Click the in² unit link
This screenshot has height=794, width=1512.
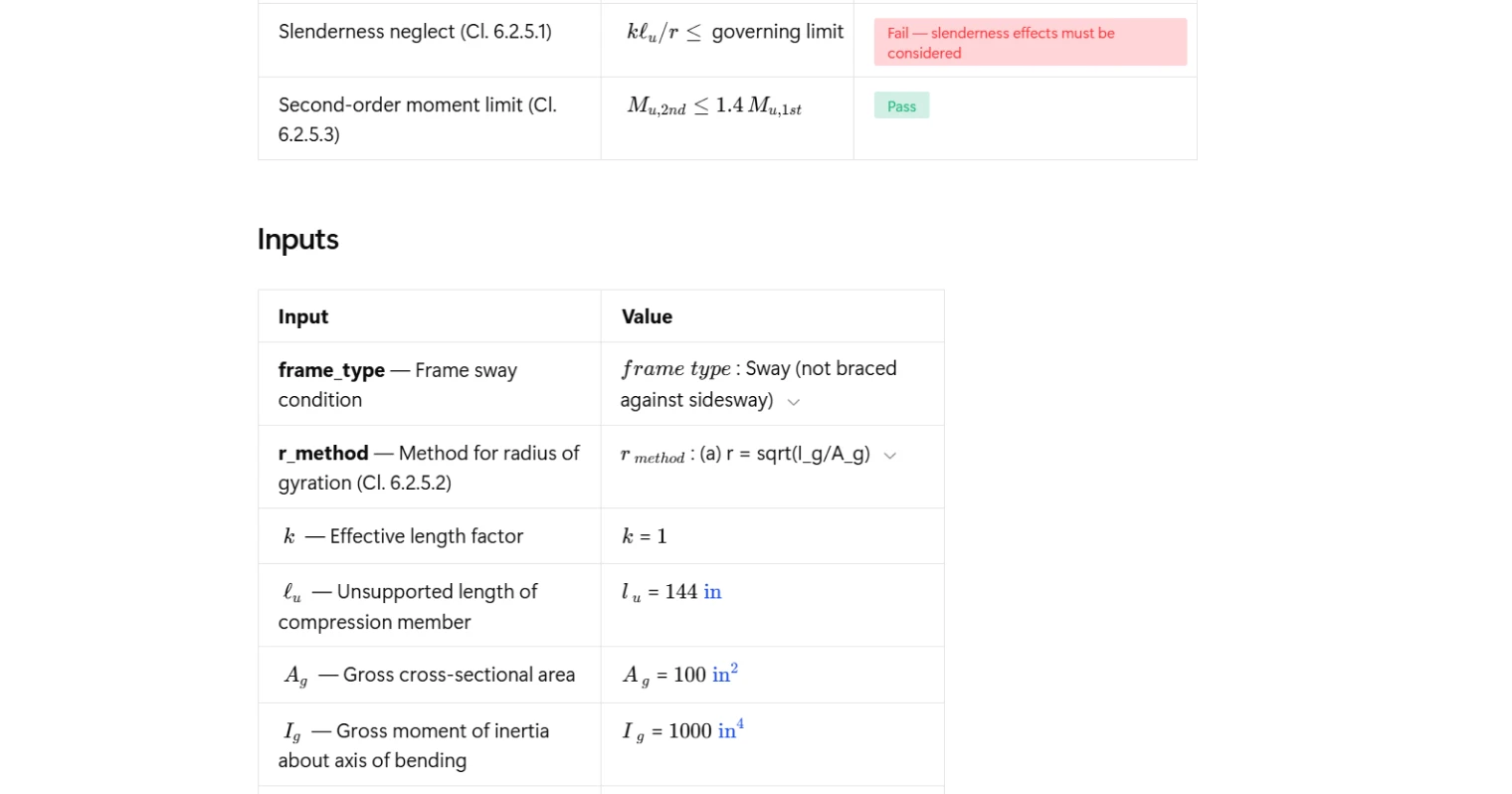(725, 674)
